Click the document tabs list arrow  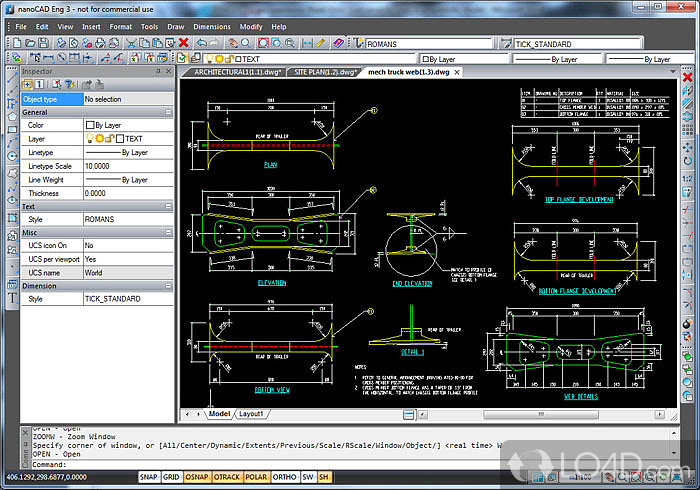pos(673,71)
